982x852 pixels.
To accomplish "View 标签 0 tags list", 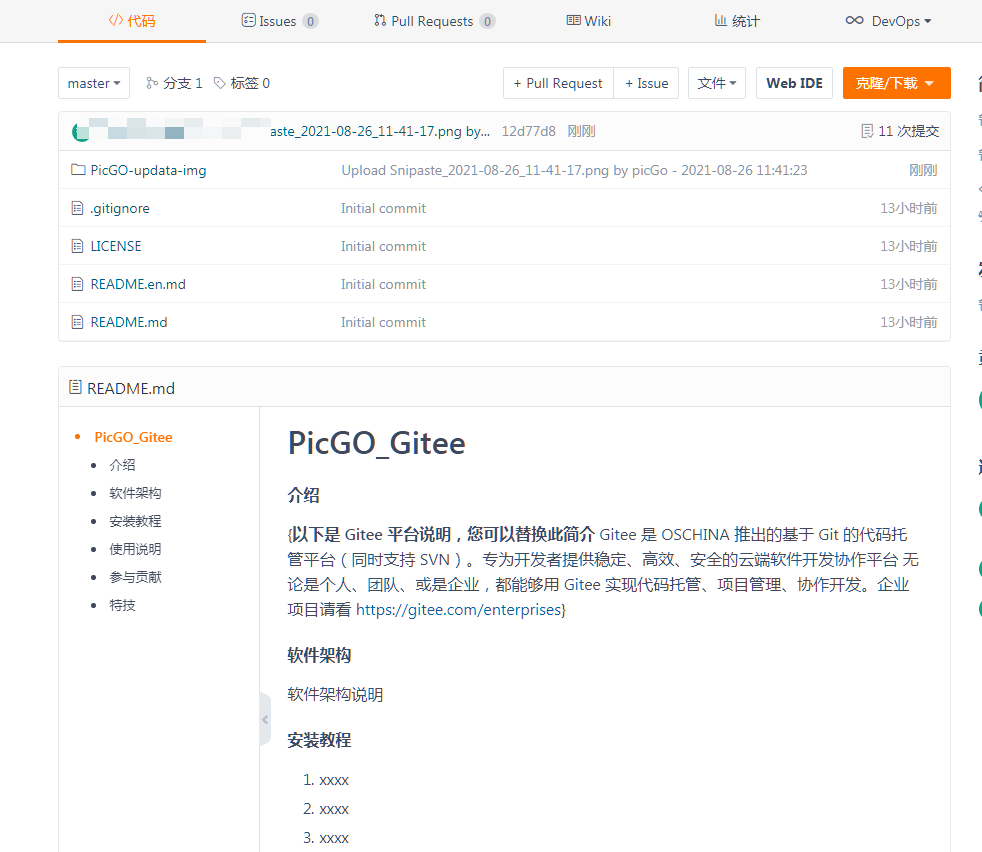I will click(x=242, y=83).
